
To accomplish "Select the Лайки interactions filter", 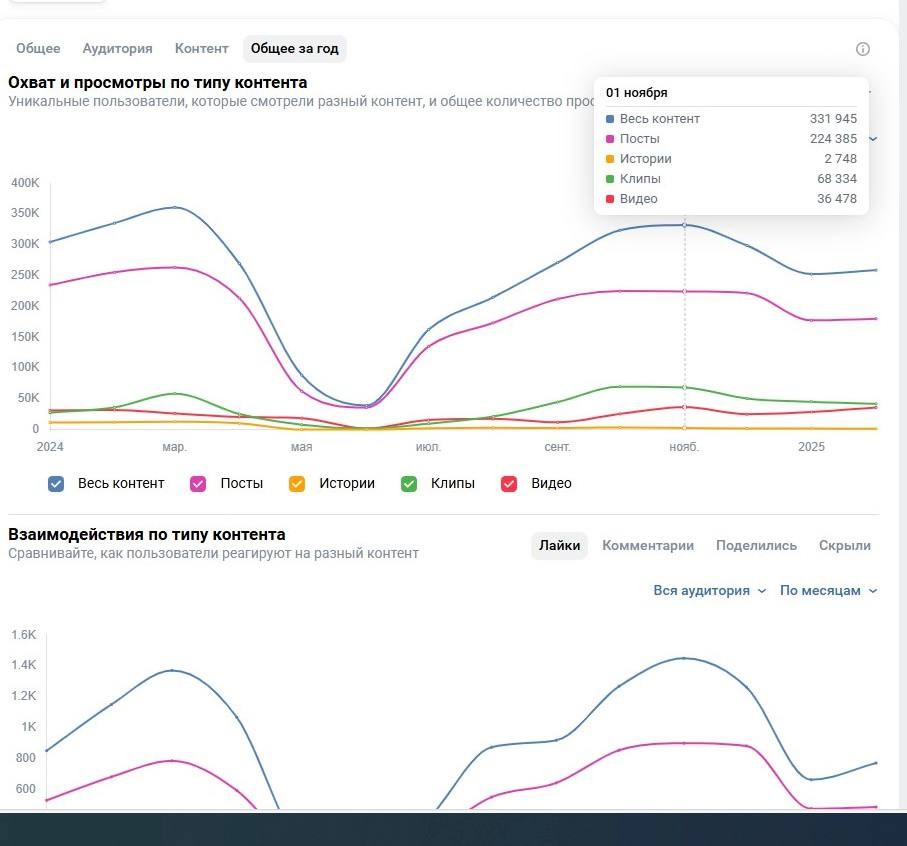I will coord(559,546).
